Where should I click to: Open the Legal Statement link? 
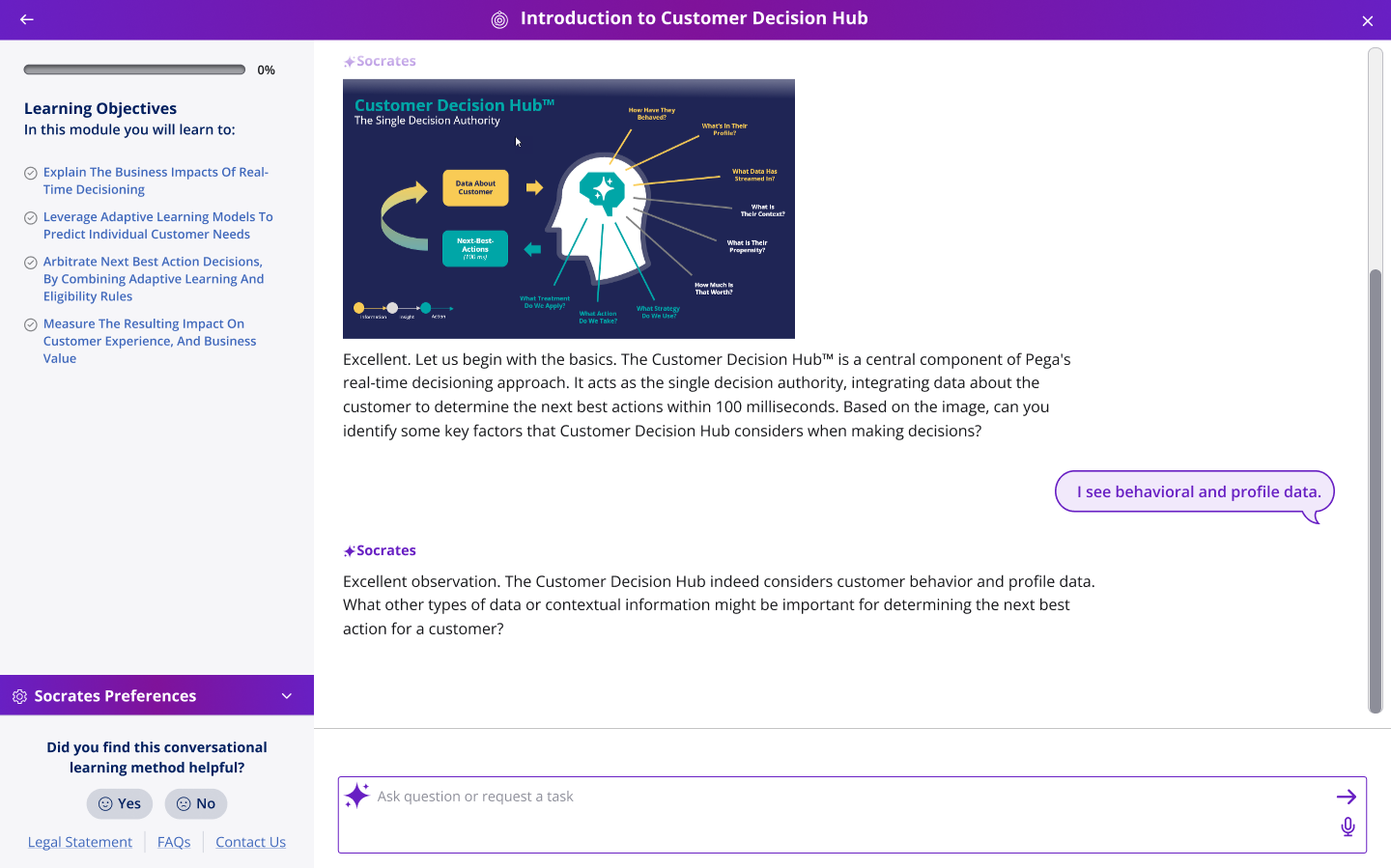pyautogui.click(x=80, y=842)
